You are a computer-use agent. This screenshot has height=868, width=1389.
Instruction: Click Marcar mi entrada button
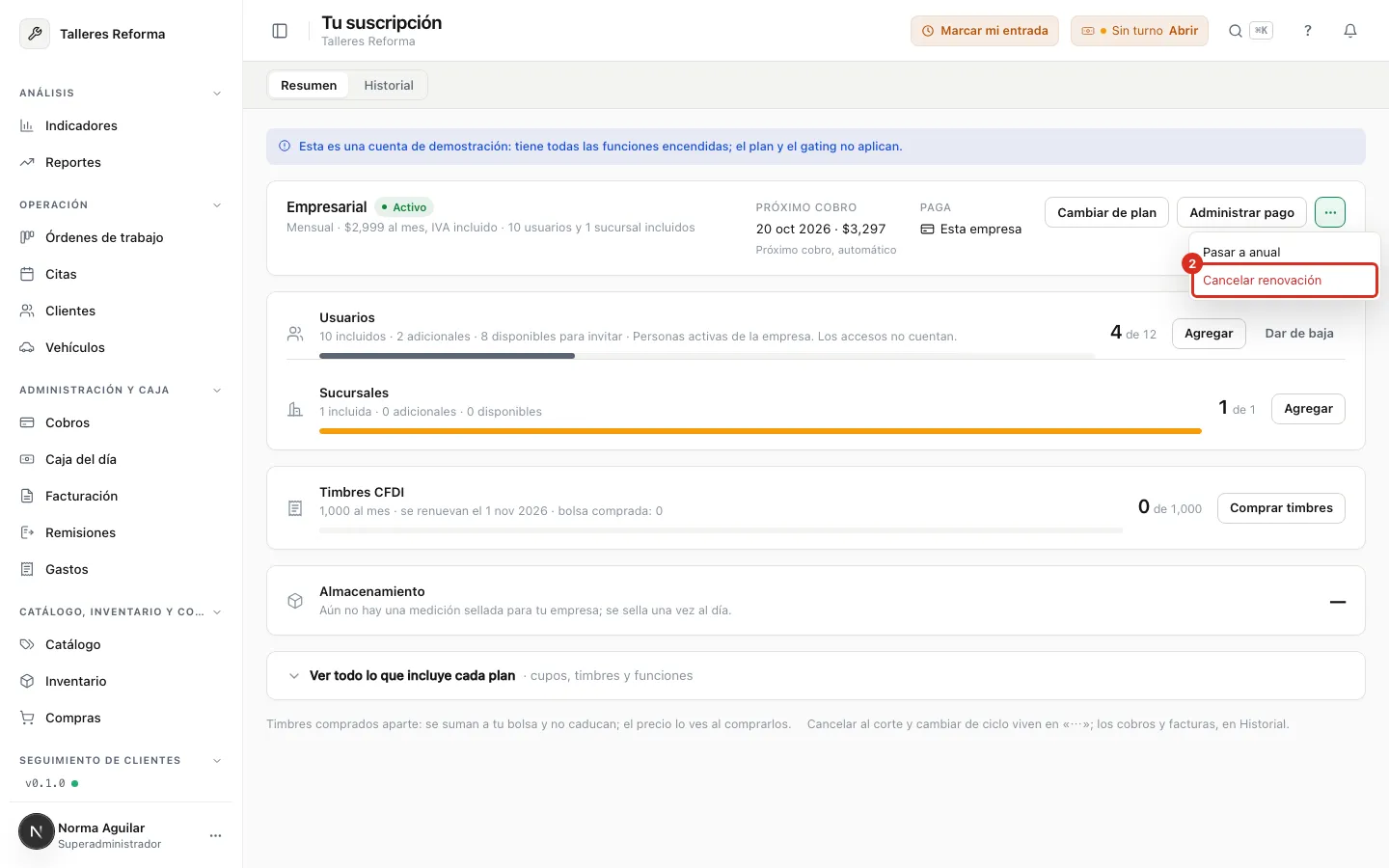985,31
